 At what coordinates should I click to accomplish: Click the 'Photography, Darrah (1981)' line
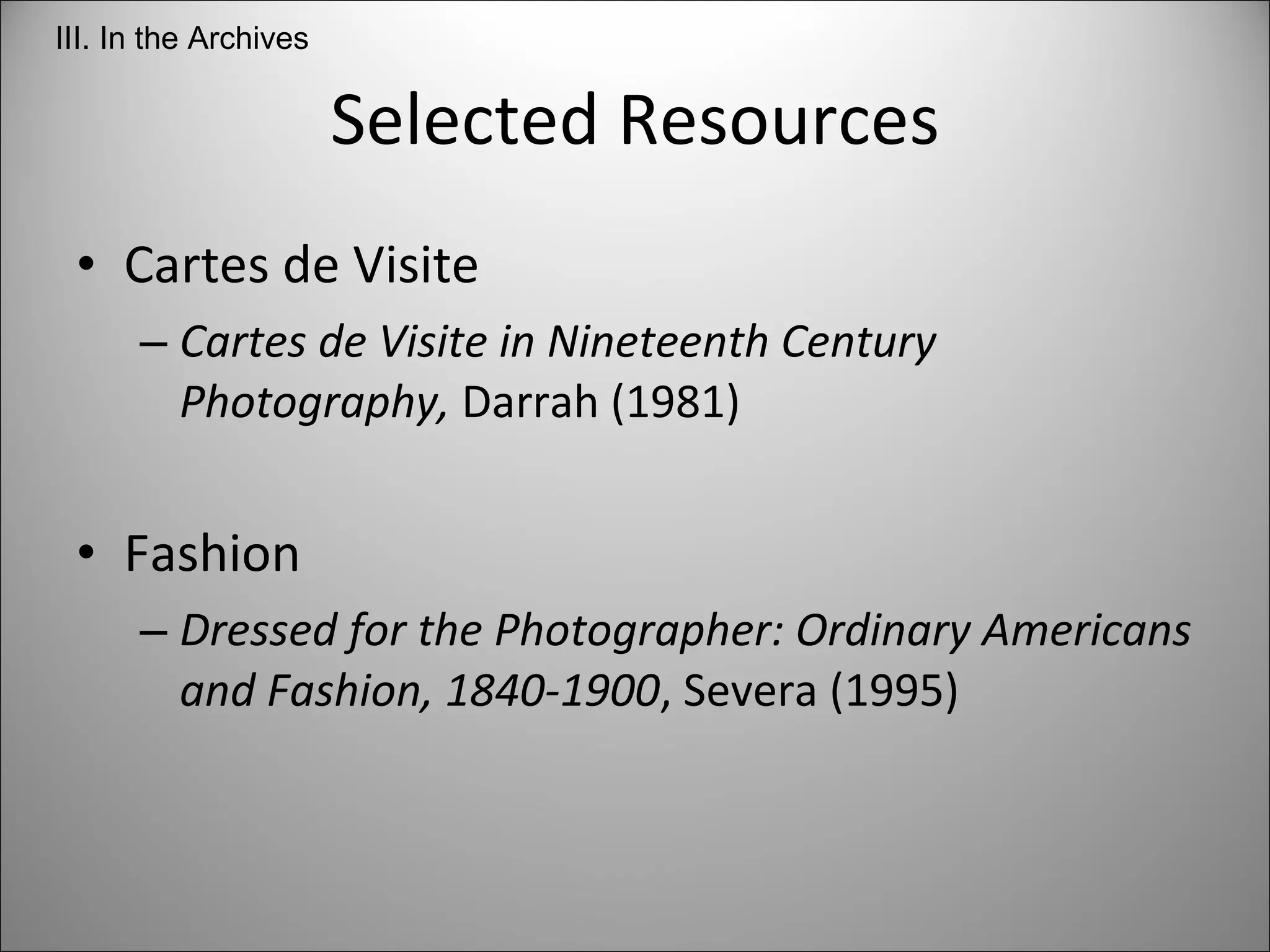(460, 402)
